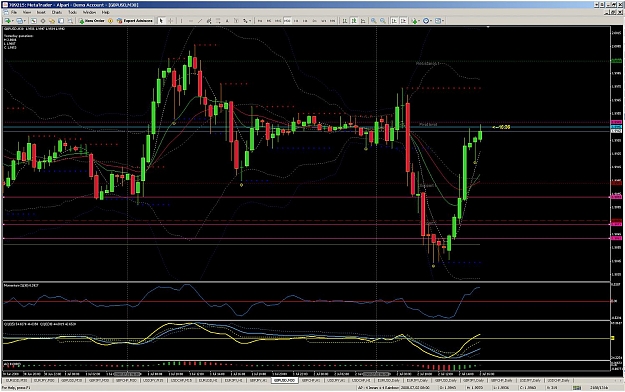Expand the Templates dropdown arrow
This screenshot has width=625, height=392.
(443, 21)
